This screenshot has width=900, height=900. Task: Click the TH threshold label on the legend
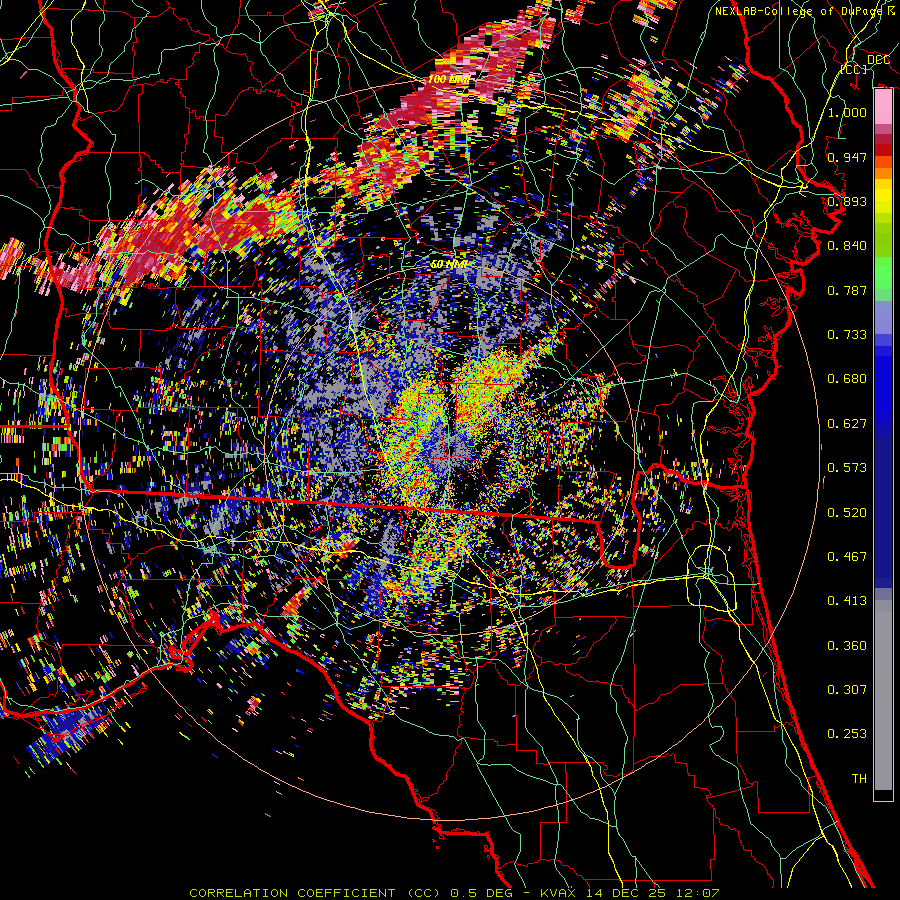[x=859, y=779]
